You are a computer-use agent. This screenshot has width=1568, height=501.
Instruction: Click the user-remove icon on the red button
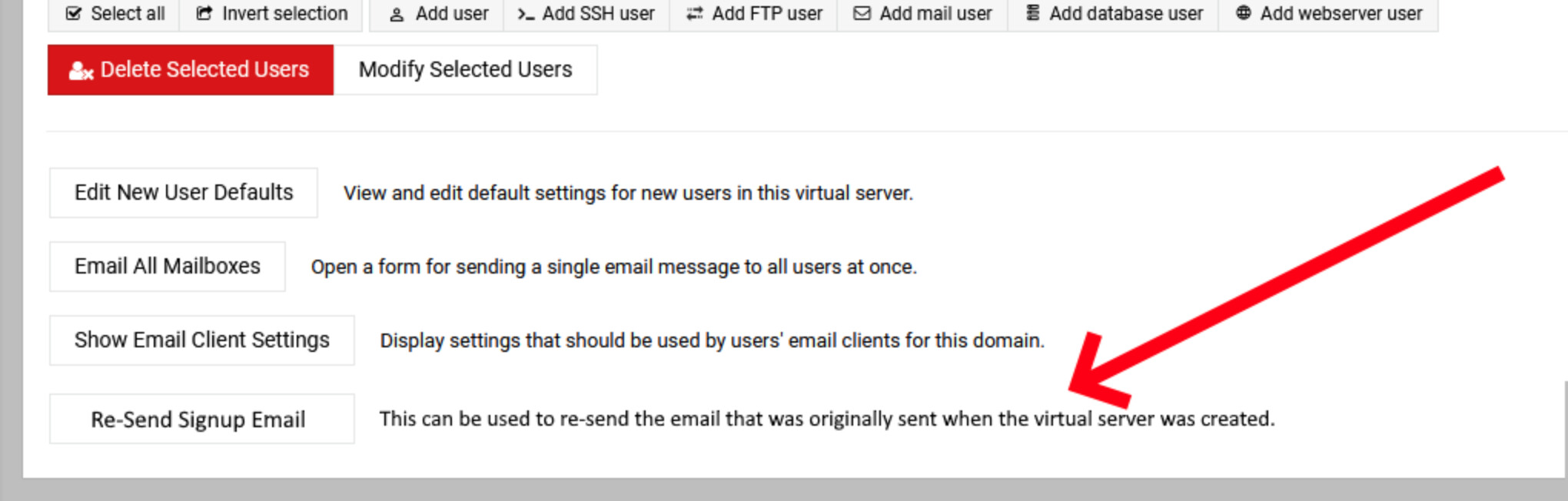[81, 71]
